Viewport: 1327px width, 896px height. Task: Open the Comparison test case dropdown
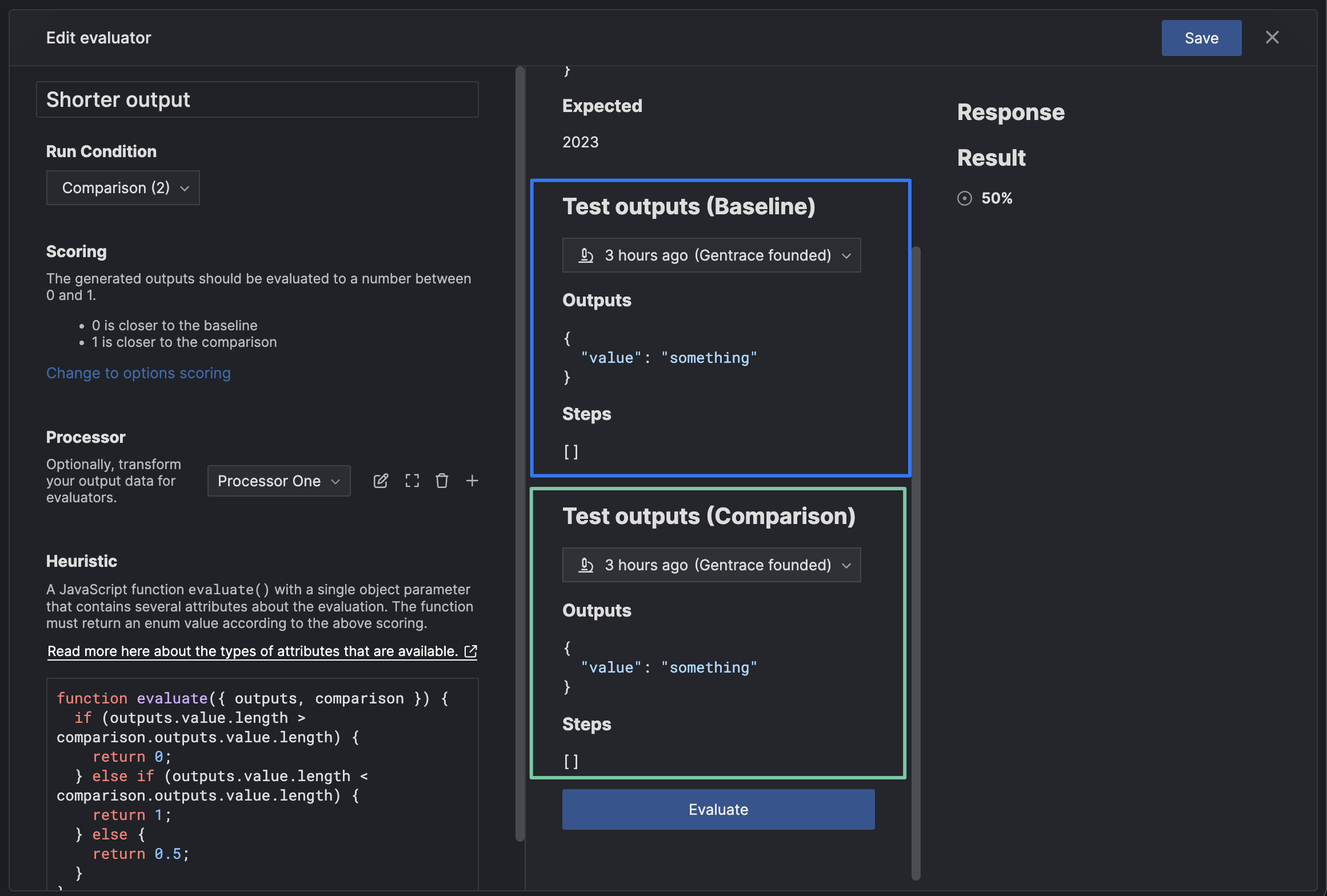(x=712, y=565)
